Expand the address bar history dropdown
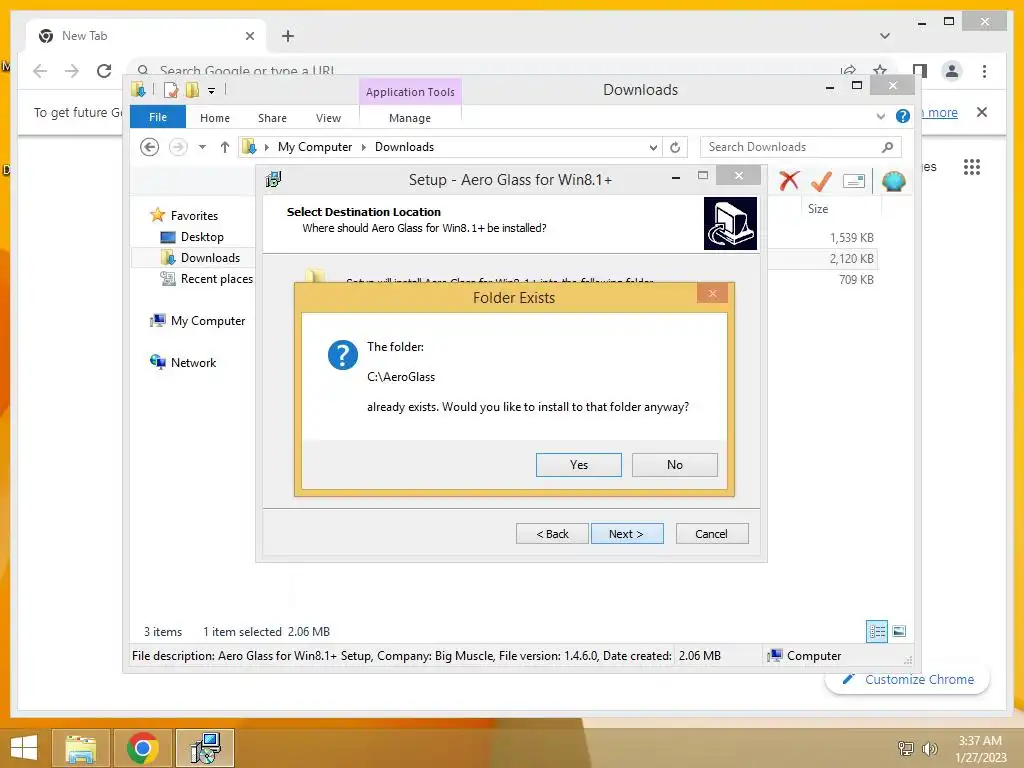 pos(653,148)
